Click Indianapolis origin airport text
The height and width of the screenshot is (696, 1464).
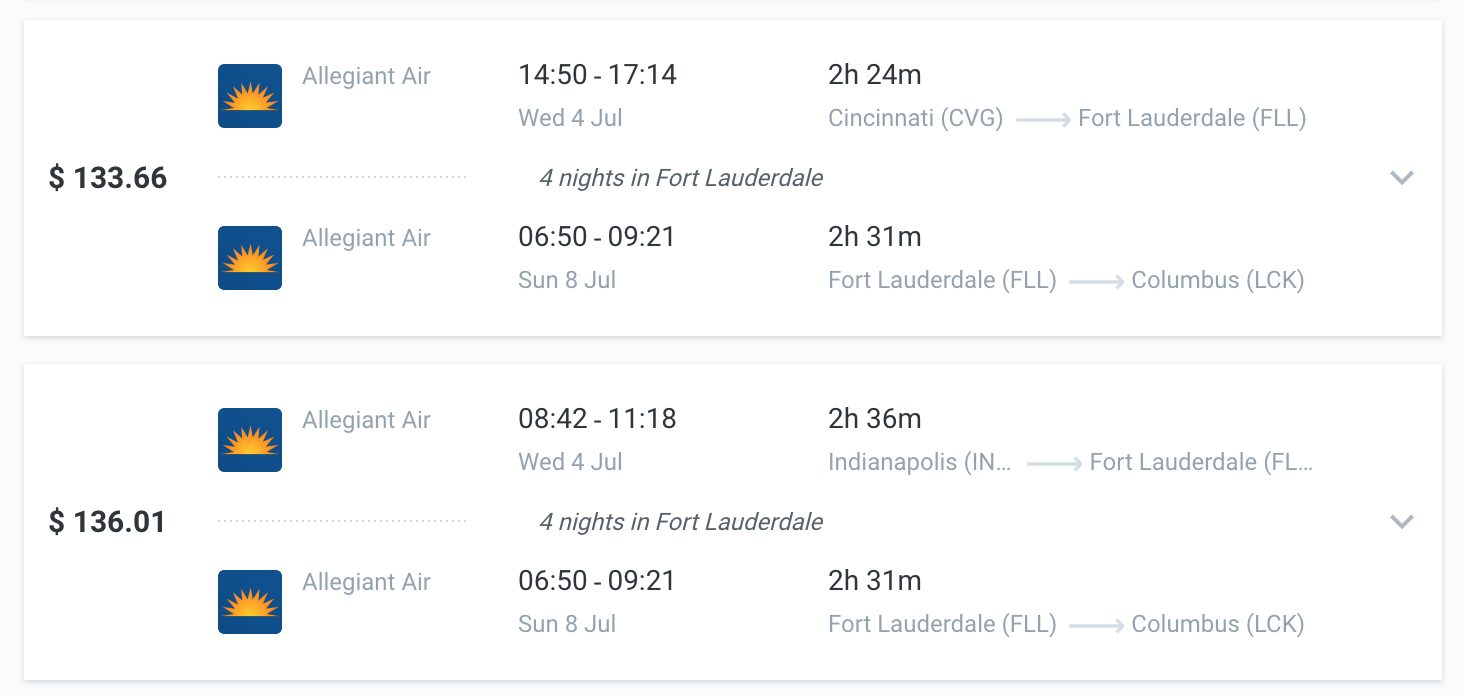pos(919,462)
